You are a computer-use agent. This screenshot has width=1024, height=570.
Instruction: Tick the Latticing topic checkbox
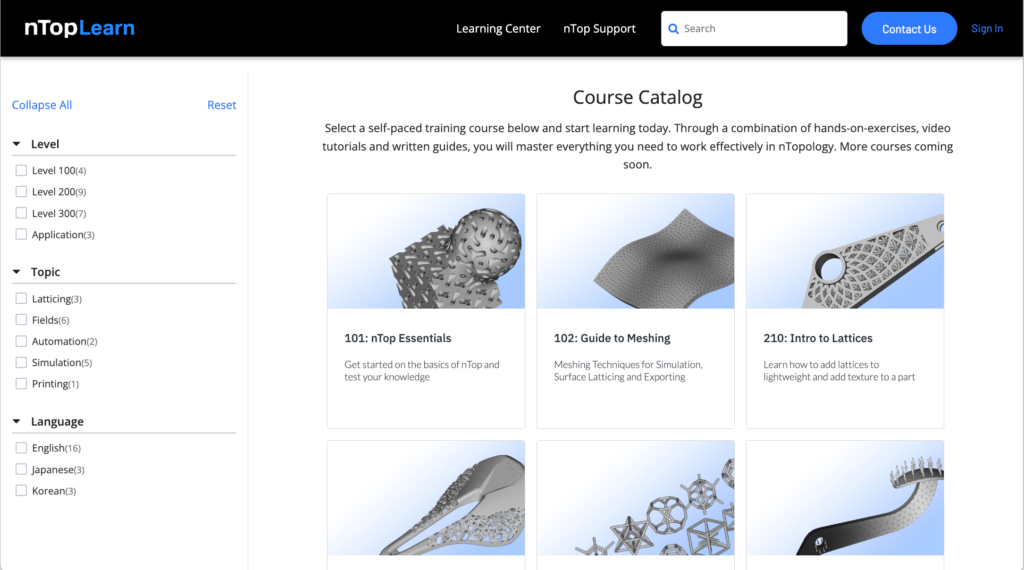click(x=21, y=299)
